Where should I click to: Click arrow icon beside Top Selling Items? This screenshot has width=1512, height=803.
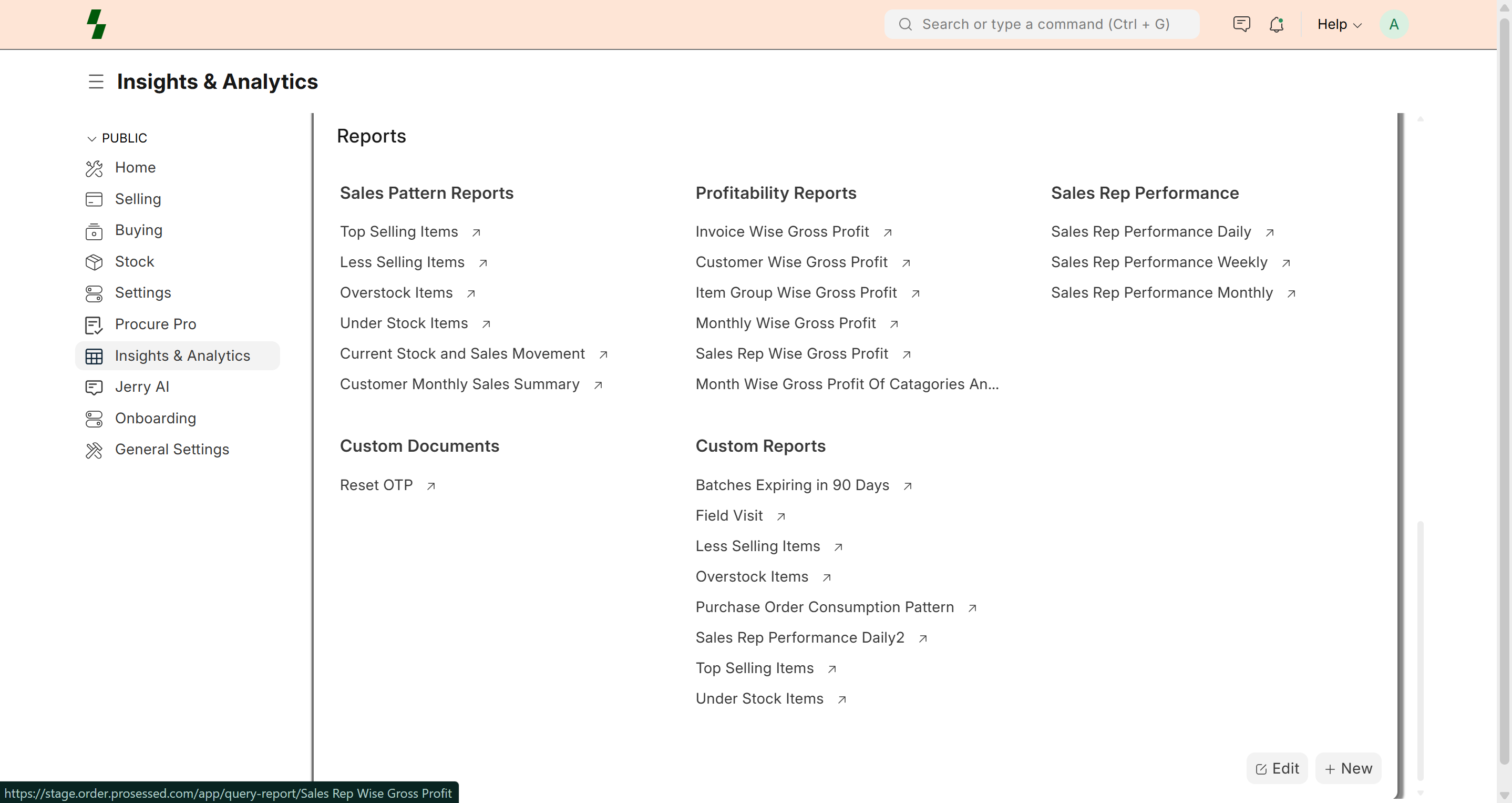click(x=476, y=232)
